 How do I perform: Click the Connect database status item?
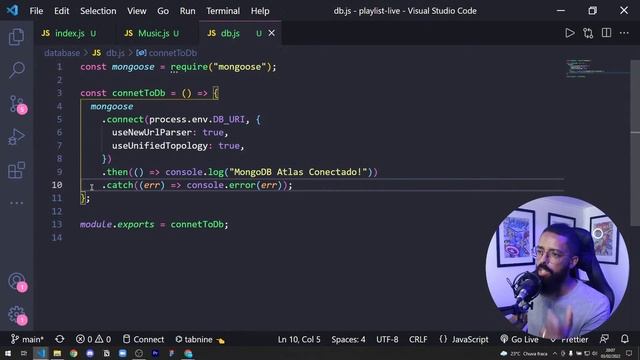click(144, 339)
